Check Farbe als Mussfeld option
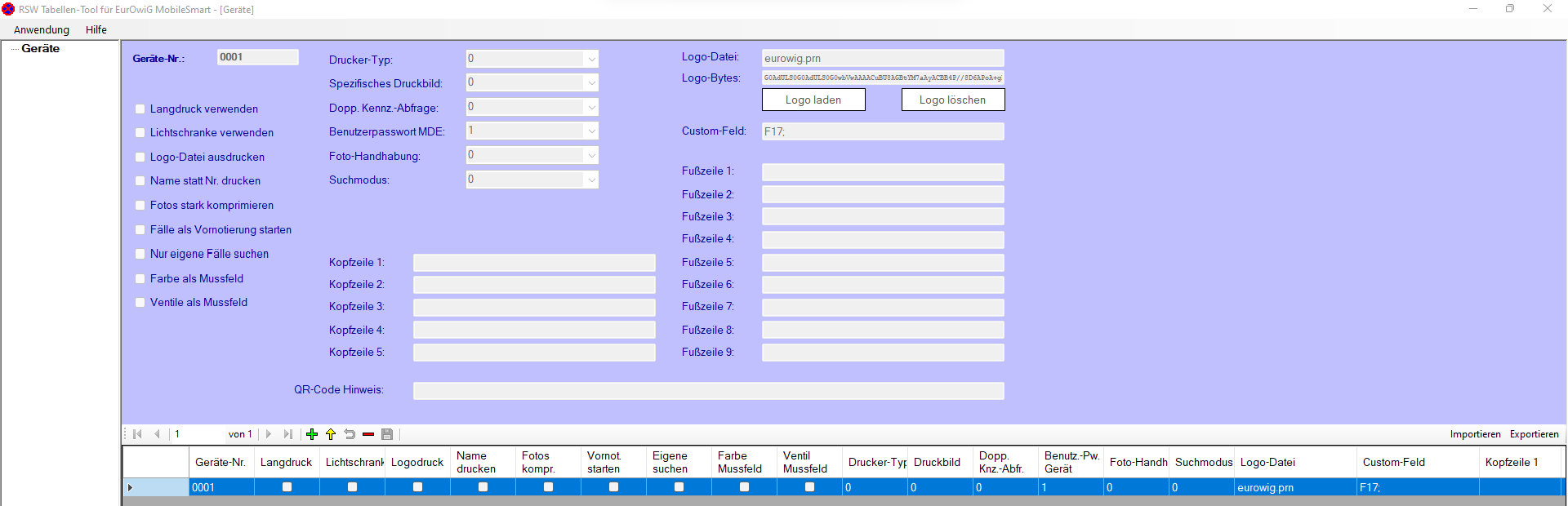 click(140, 279)
